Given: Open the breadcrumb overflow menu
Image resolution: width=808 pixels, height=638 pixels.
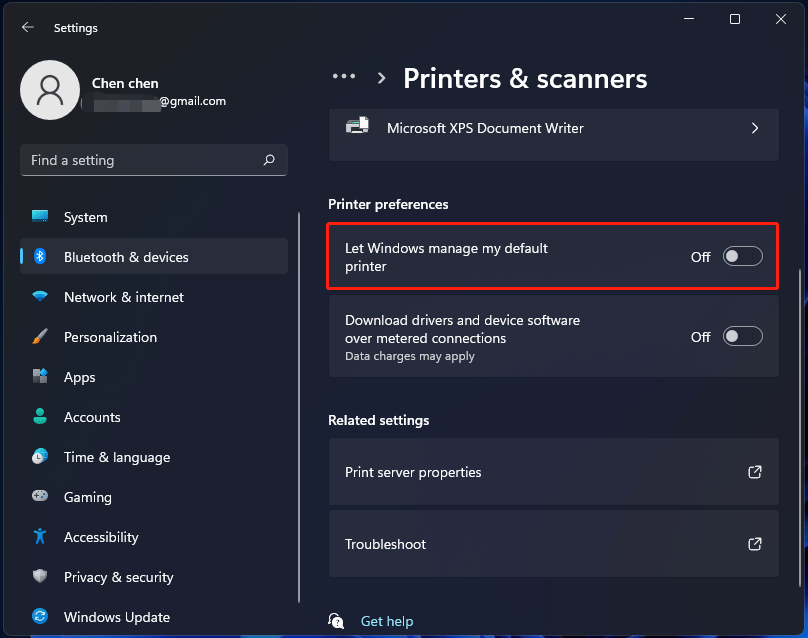Looking at the screenshot, I should 344,76.
